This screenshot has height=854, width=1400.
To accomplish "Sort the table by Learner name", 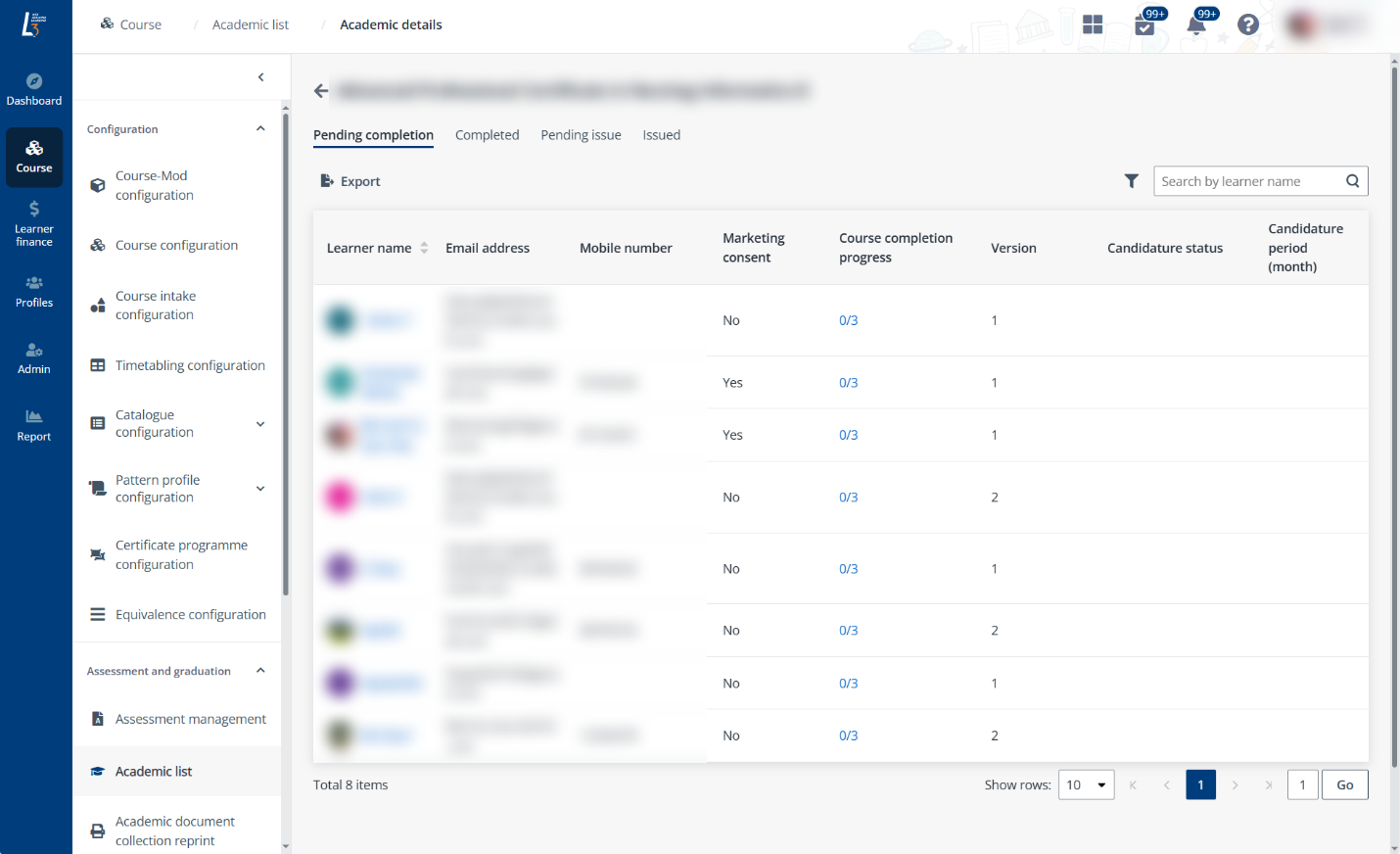I will [x=424, y=249].
